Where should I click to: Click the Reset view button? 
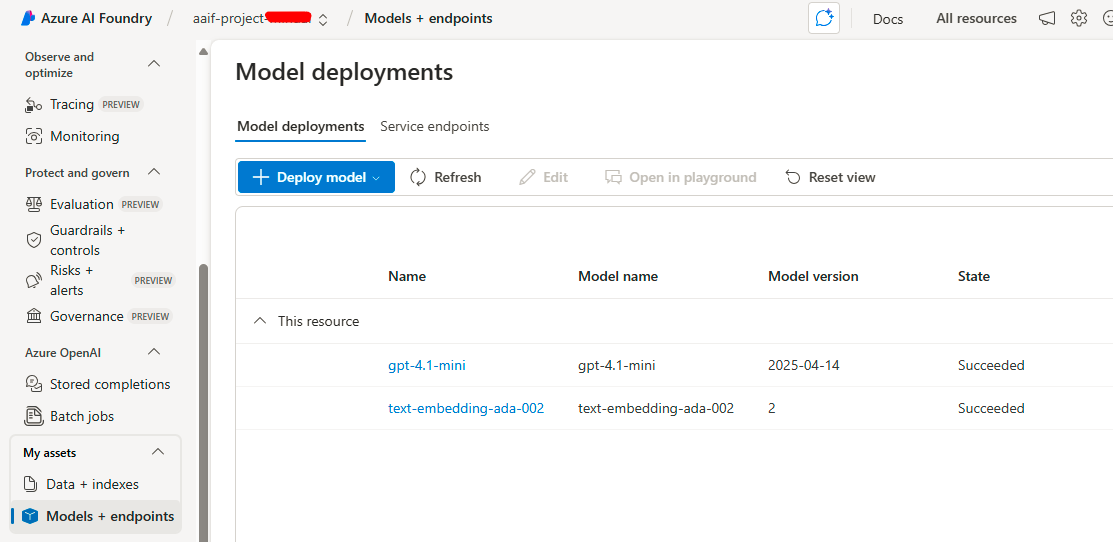point(830,177)
